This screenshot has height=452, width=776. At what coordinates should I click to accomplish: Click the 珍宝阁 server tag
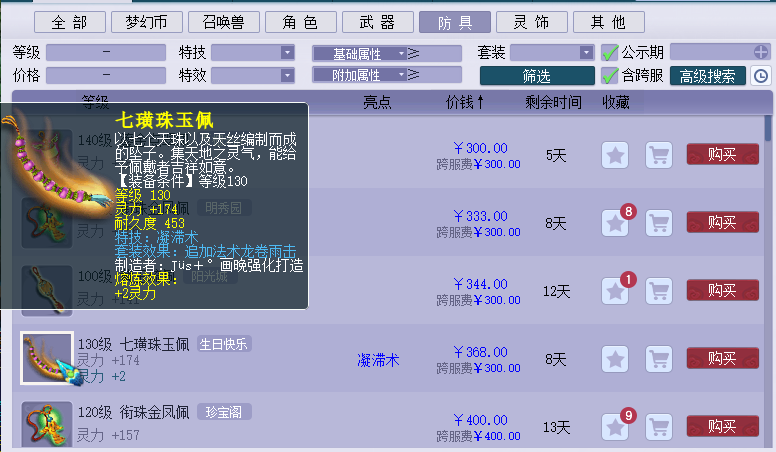coord(224,412)
